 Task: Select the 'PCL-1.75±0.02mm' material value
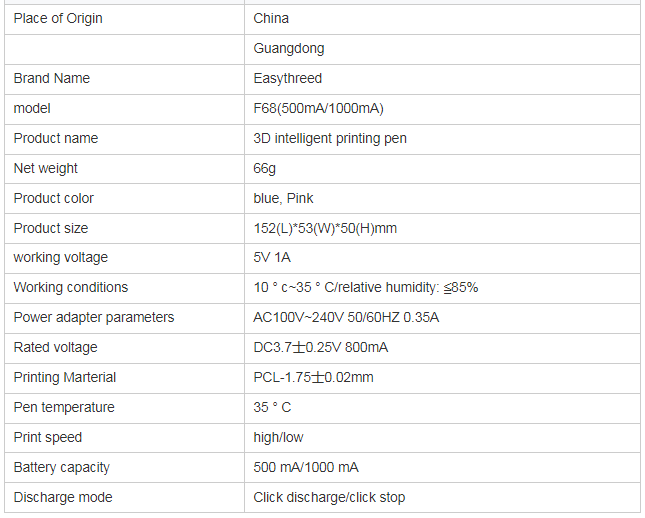pyautogui.click(x=313, y=377)
